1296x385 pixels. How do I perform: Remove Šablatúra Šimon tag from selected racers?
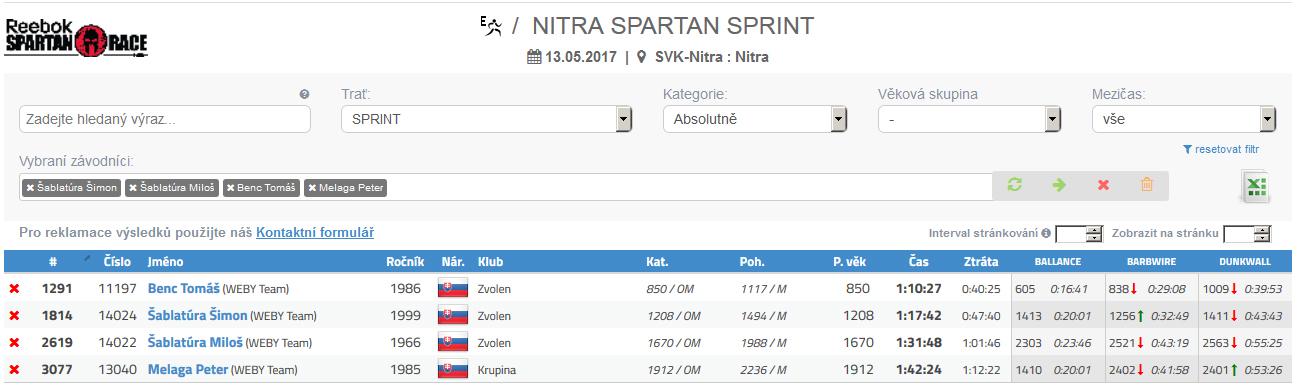(30, 188)
